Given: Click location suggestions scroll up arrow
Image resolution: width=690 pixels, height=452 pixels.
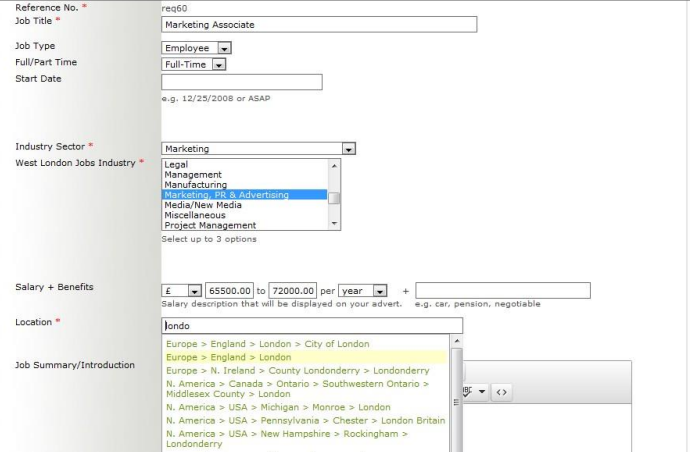Looking at the screenshot, I should [x=456, y=341].
